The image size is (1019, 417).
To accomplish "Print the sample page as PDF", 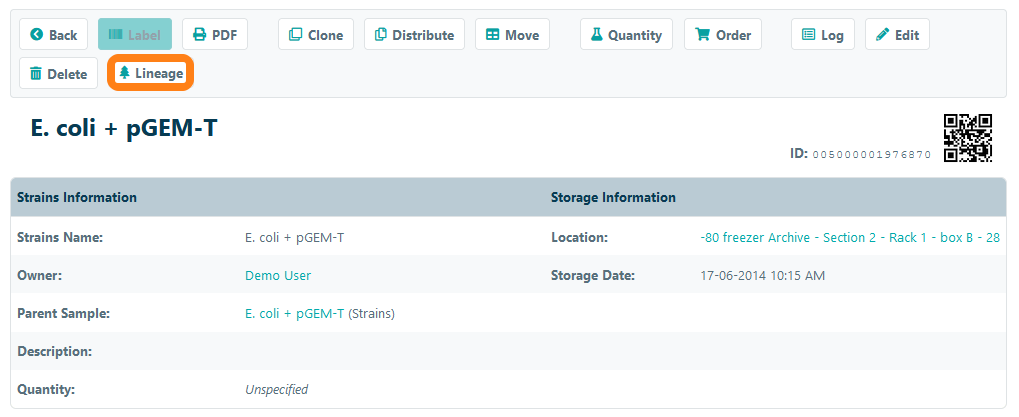I will point(214,35).
